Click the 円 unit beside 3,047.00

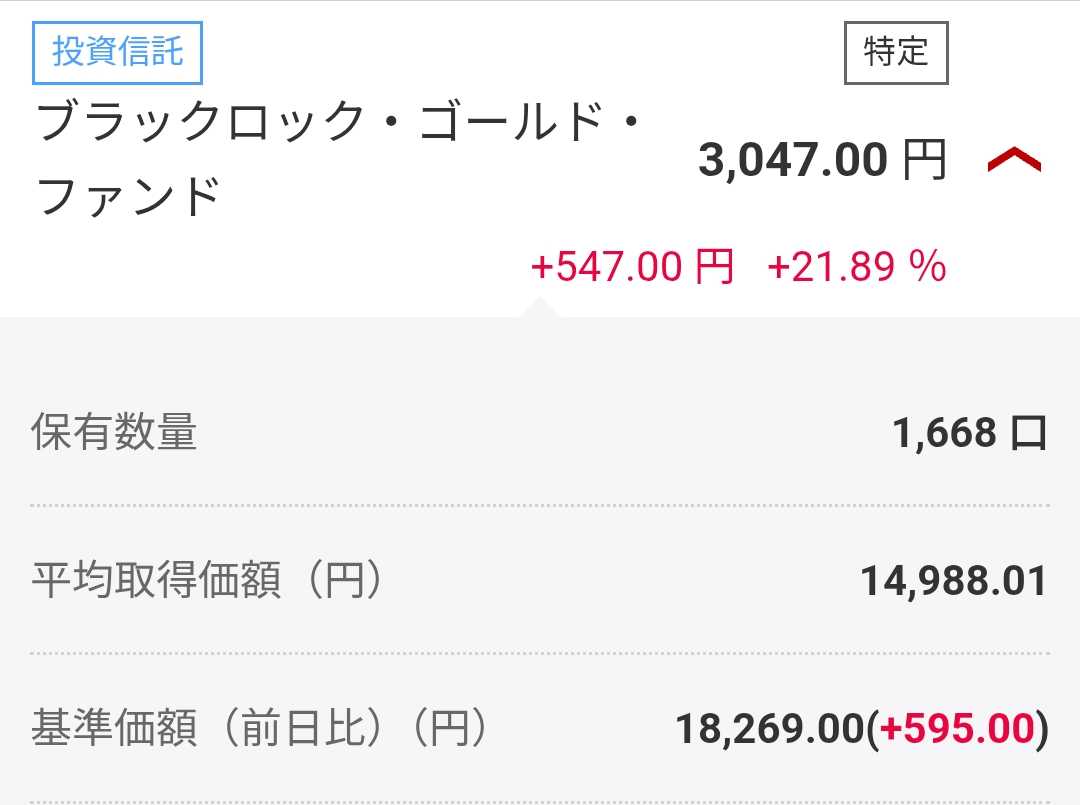click(924, 160)
